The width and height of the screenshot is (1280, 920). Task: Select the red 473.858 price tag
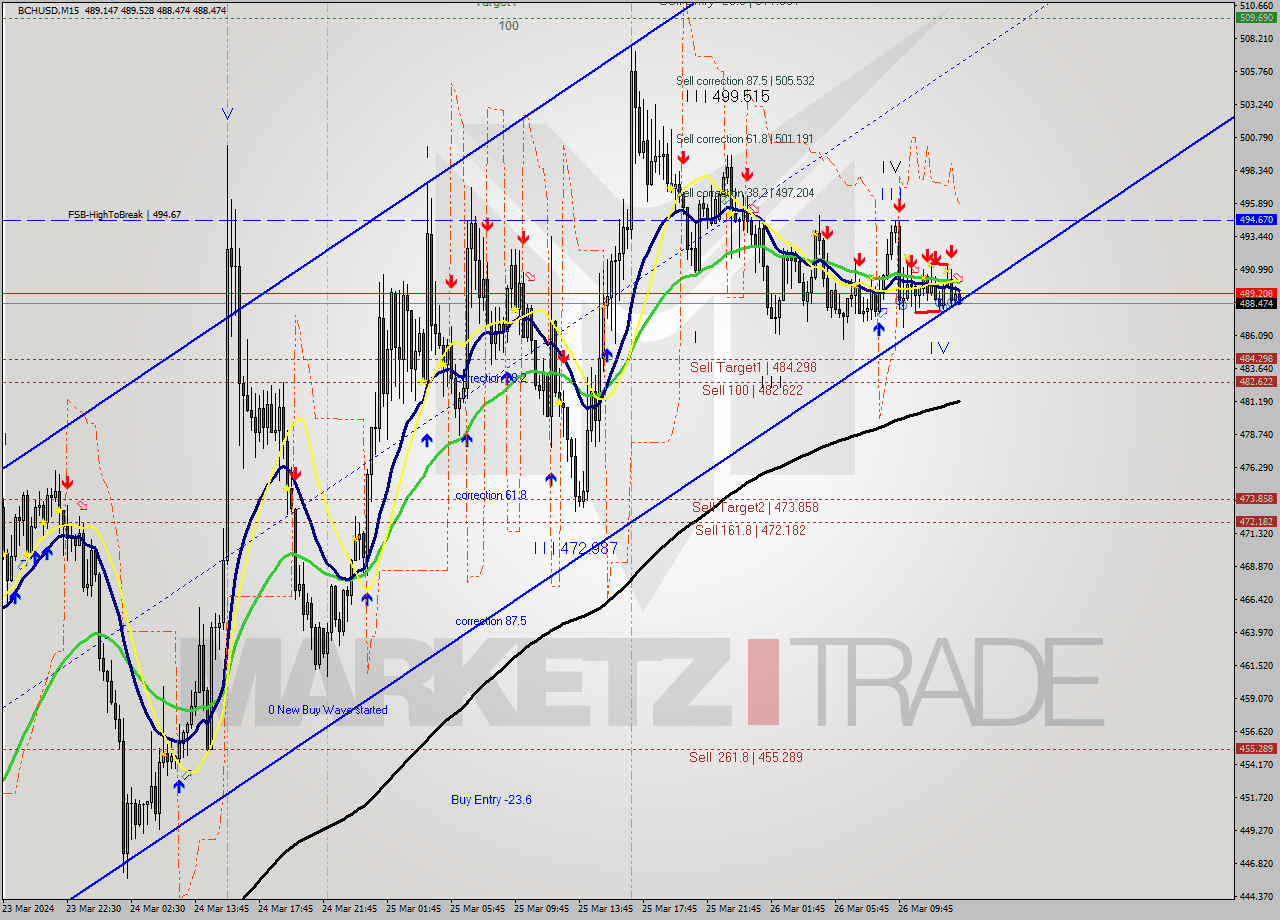[x=1256, y=498]
